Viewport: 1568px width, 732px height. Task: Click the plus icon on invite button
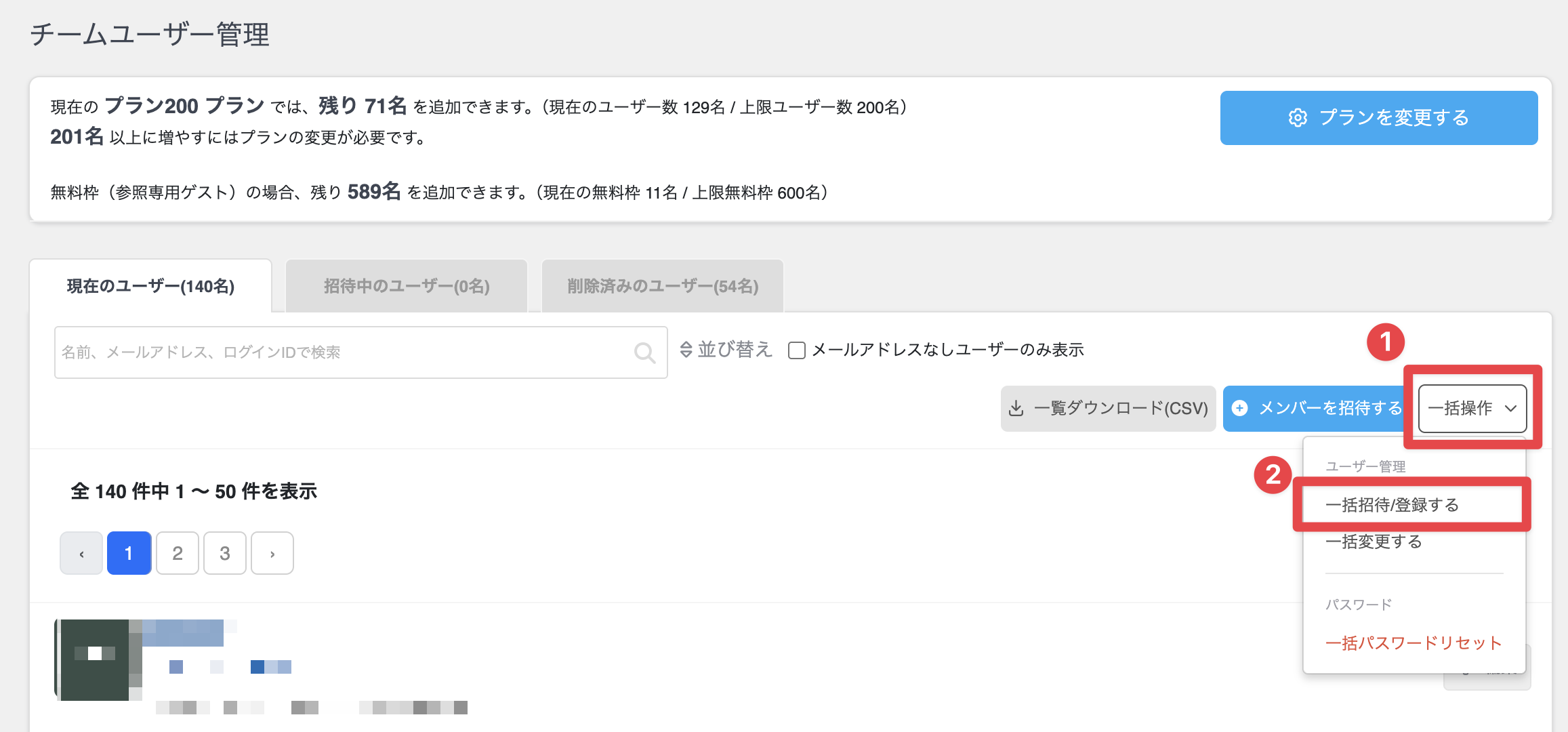(1239, 408)
